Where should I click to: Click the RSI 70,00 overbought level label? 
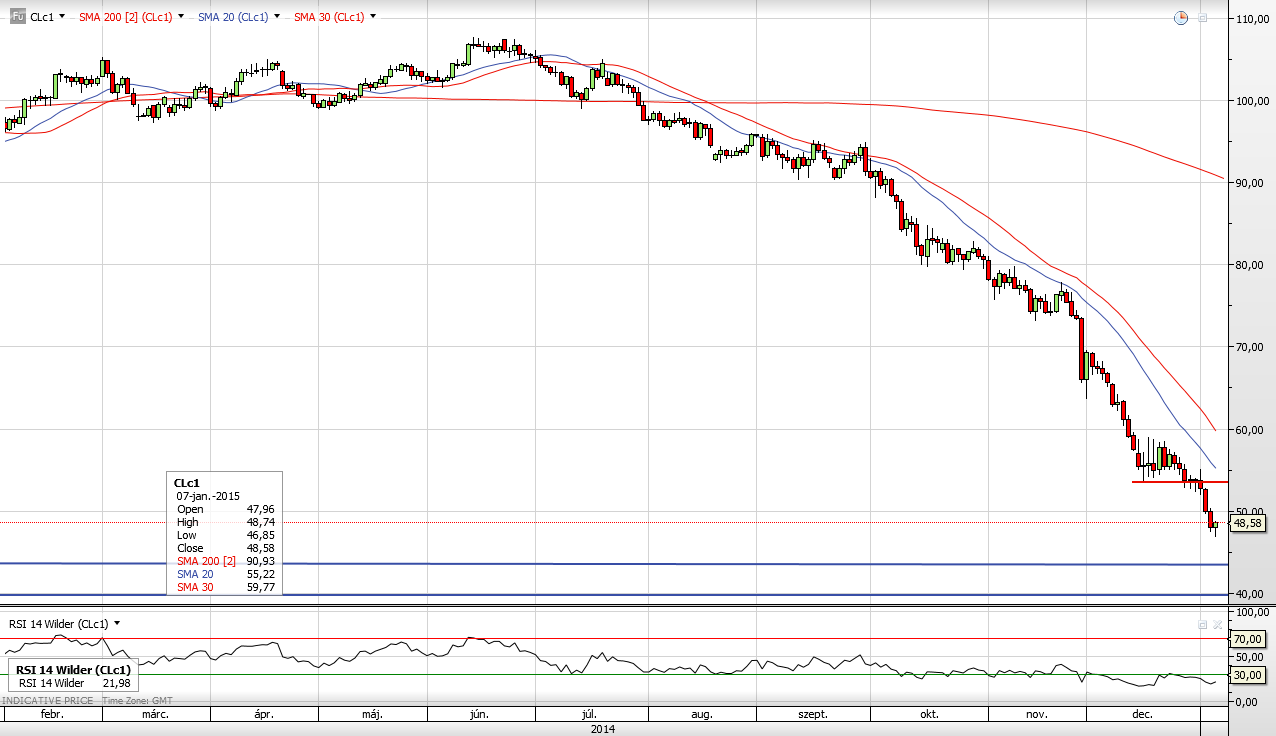(1248, 638)
